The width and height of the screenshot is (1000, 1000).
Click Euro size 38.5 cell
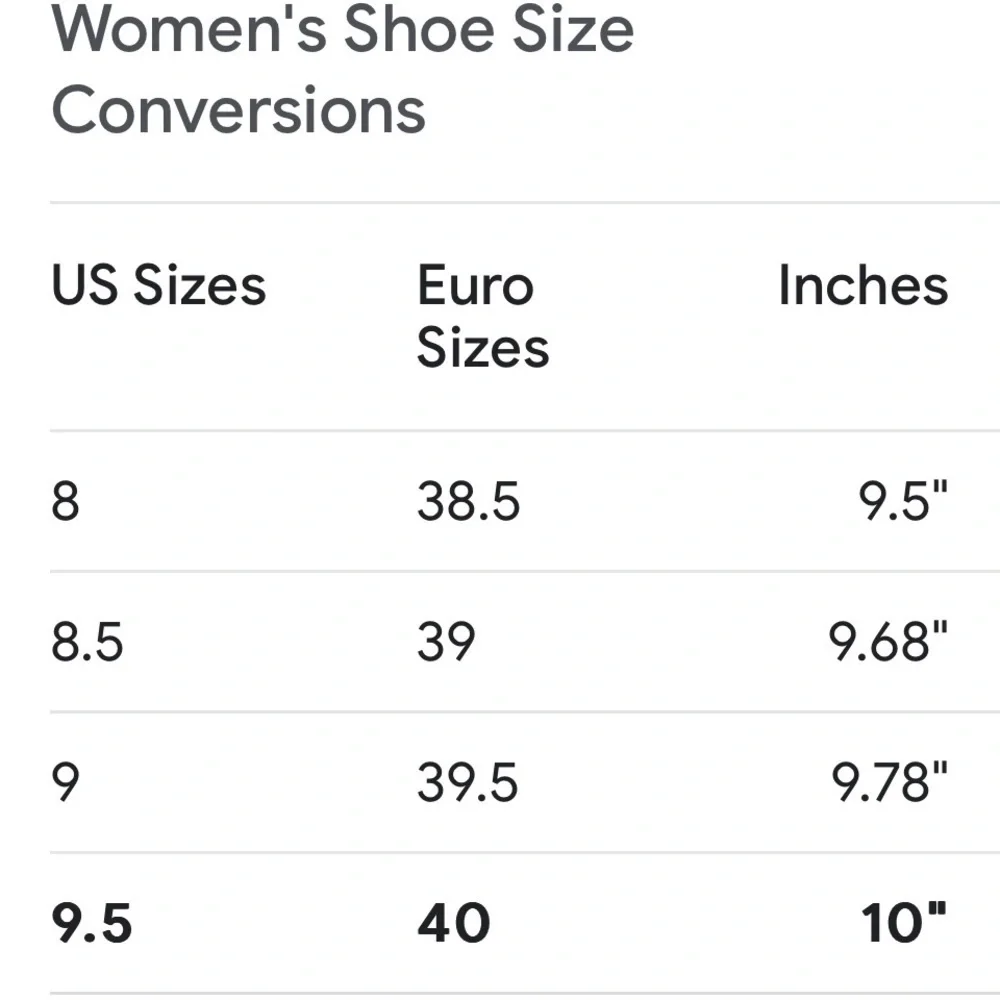[x=469, y=501]
